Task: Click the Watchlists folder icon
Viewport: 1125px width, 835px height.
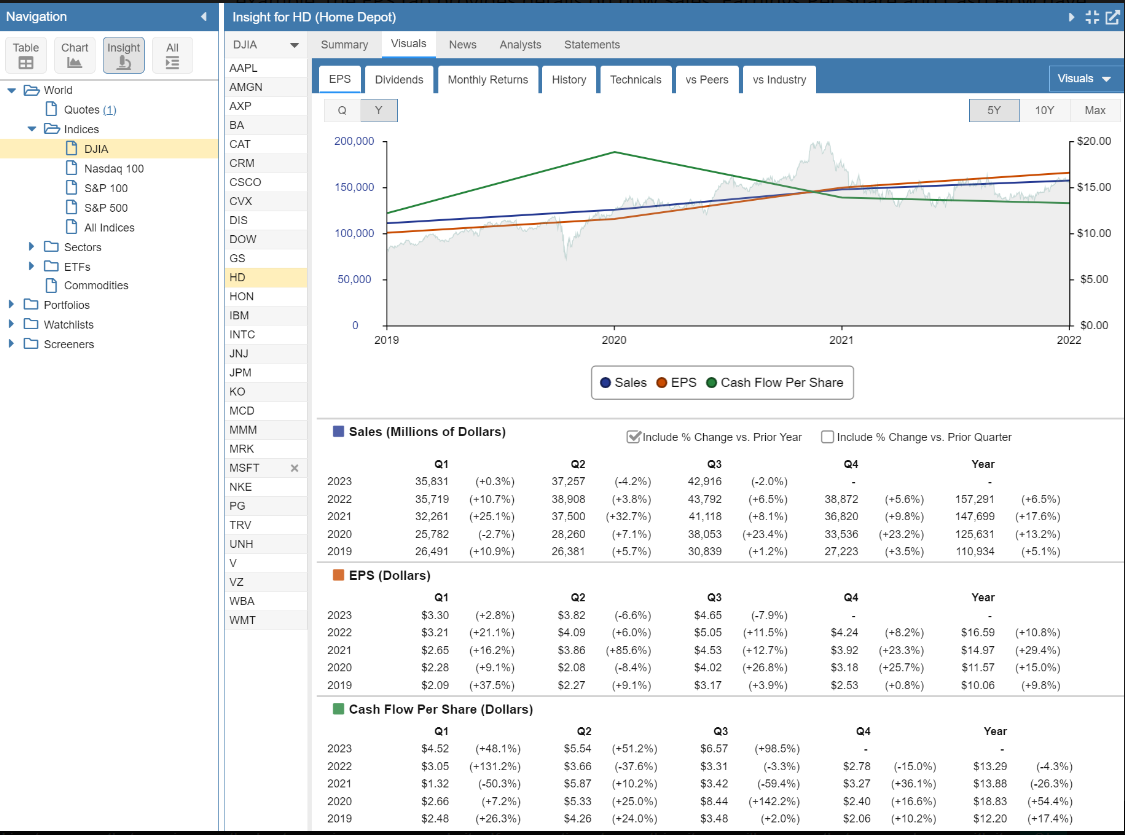Action: coord(31,324)
